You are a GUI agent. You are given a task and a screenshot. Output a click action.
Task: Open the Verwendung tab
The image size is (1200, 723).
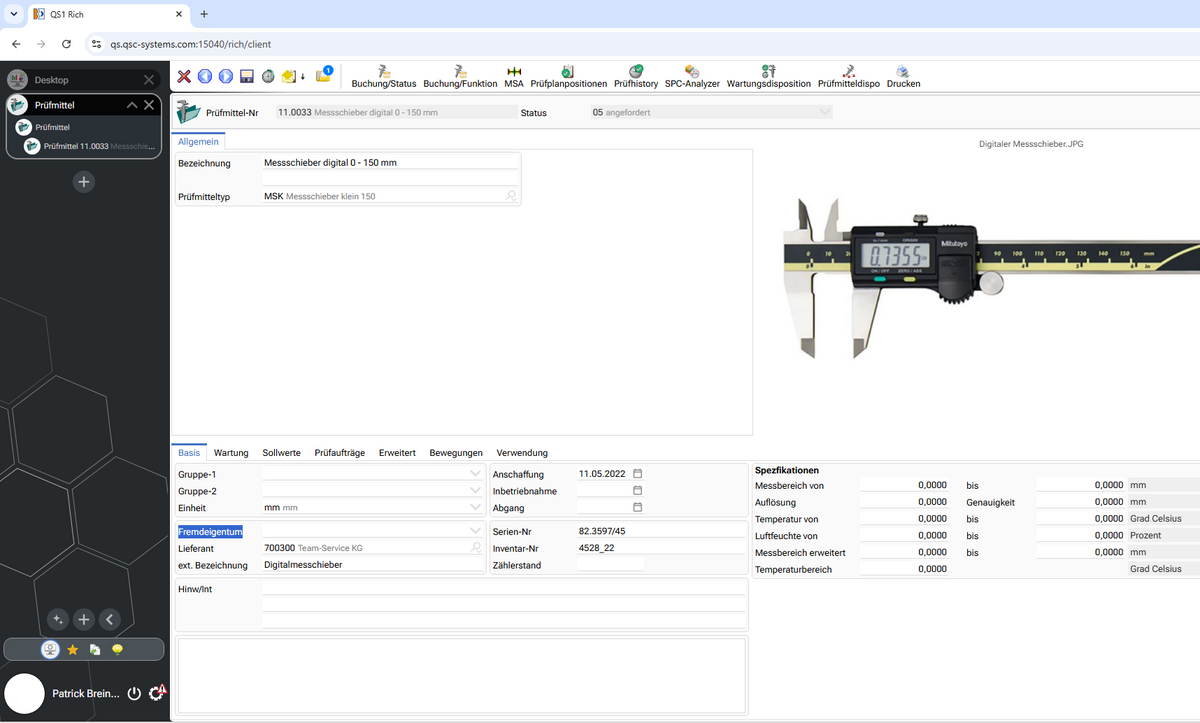tap(522, 452)
